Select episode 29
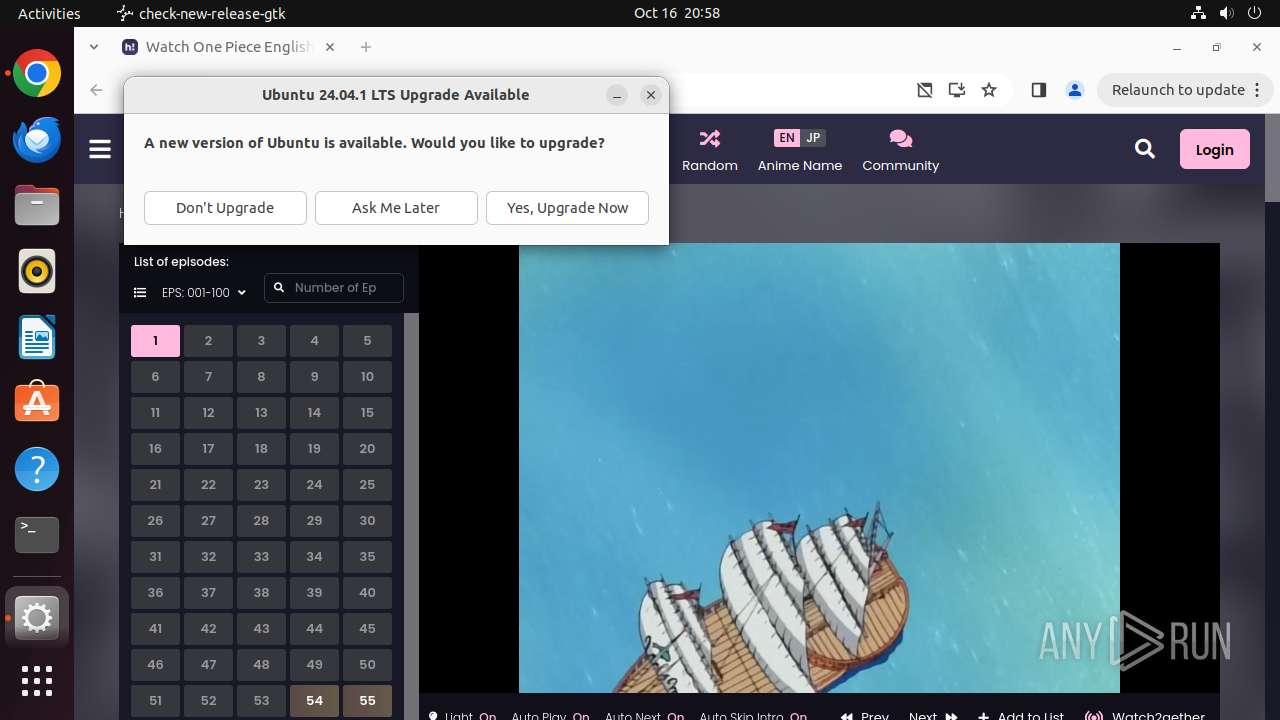1280x720 pixels. click(x=314, y=521)
